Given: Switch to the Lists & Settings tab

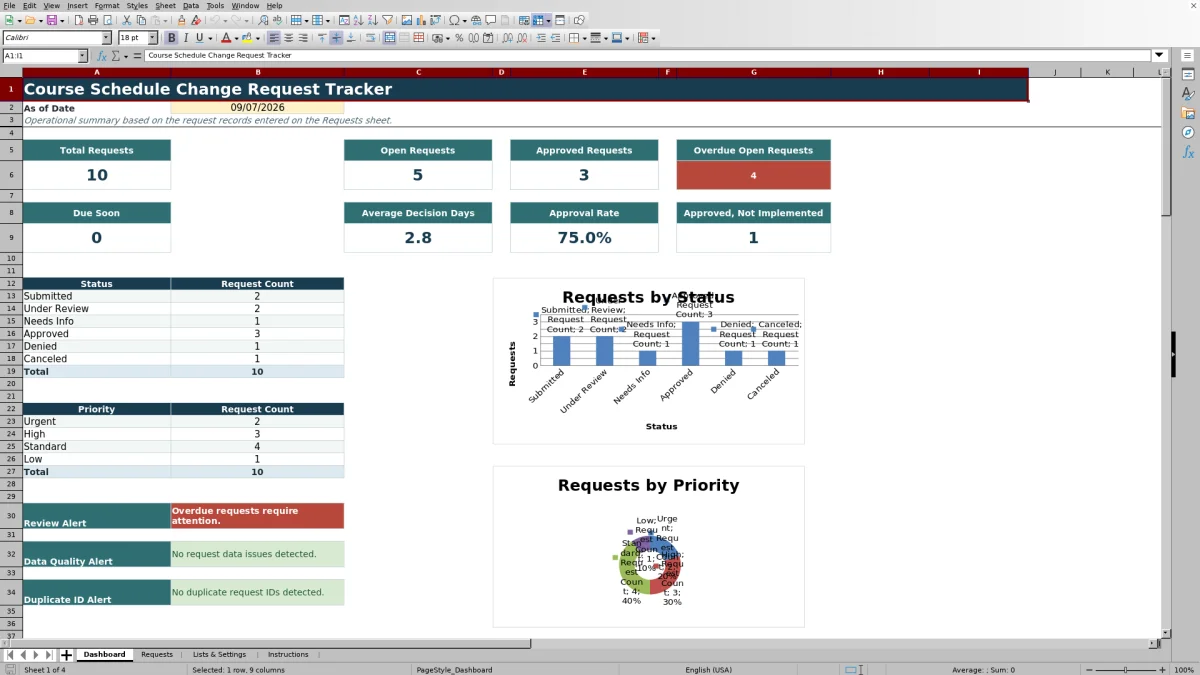Looking at the screenshot, I should pos(219,655).
